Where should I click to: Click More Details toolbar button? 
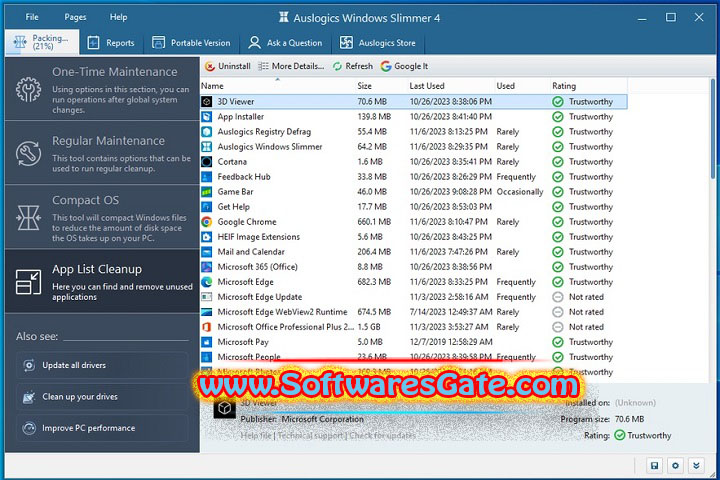point(291,66)
